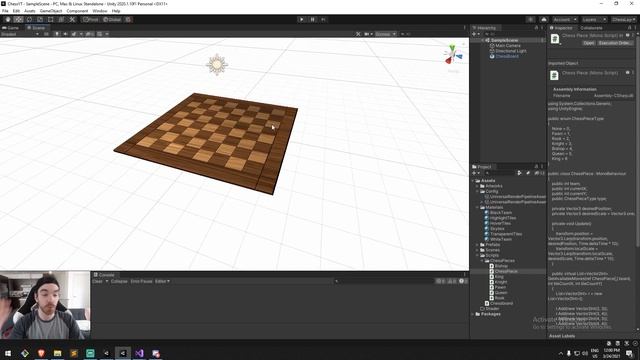Image resolution: width=640 pixels, height=360 pixels.
Task: Open the Assets menu
Action: tap(30, 11)
